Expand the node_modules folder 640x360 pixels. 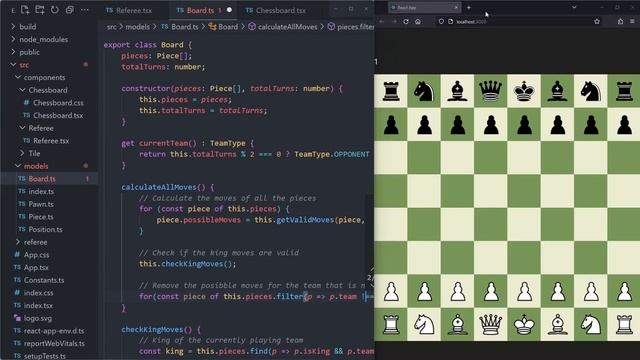(x=44, y=39)
